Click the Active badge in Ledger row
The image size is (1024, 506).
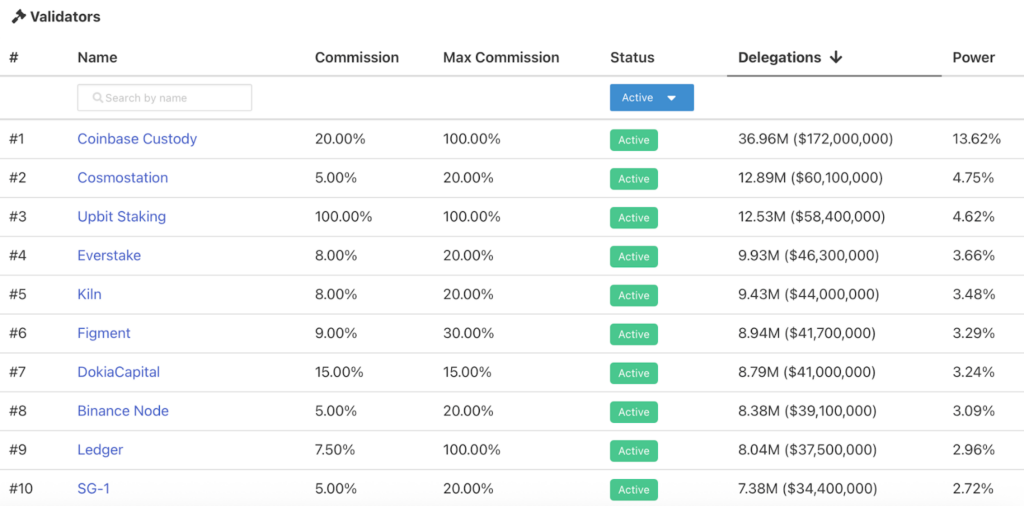(633, 451)
